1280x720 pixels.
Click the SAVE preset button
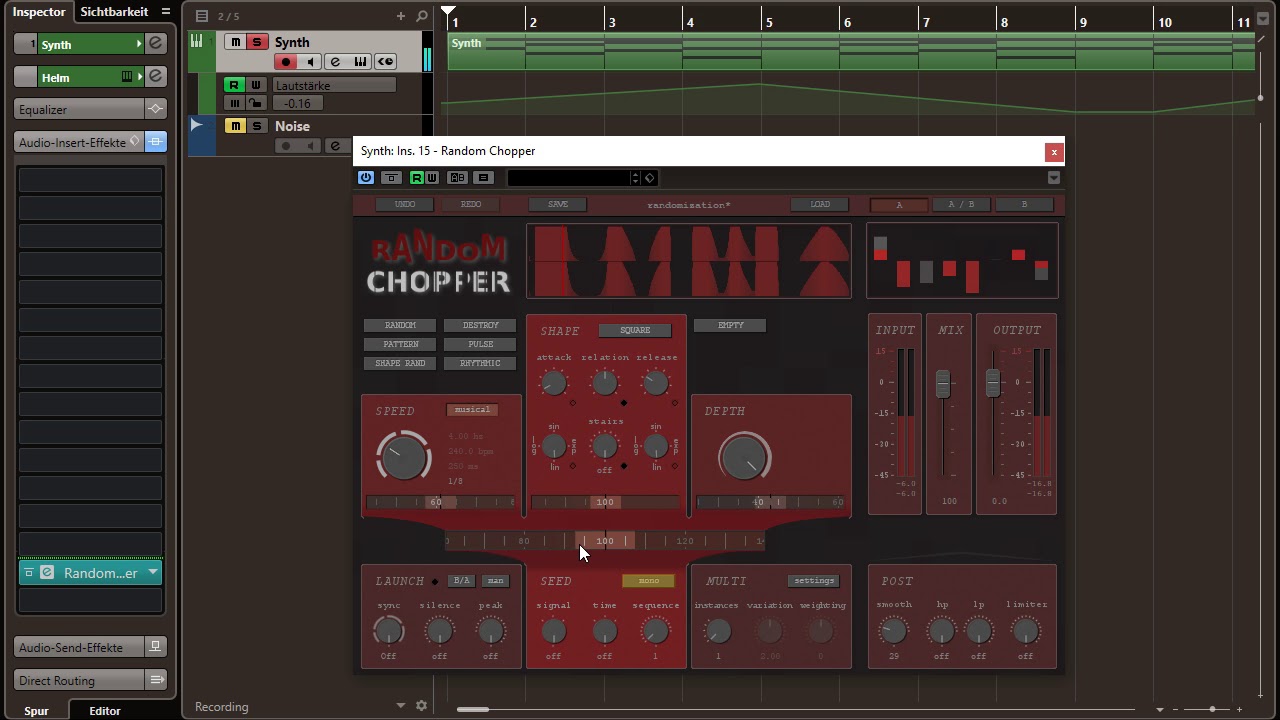(x=558, y=204)
